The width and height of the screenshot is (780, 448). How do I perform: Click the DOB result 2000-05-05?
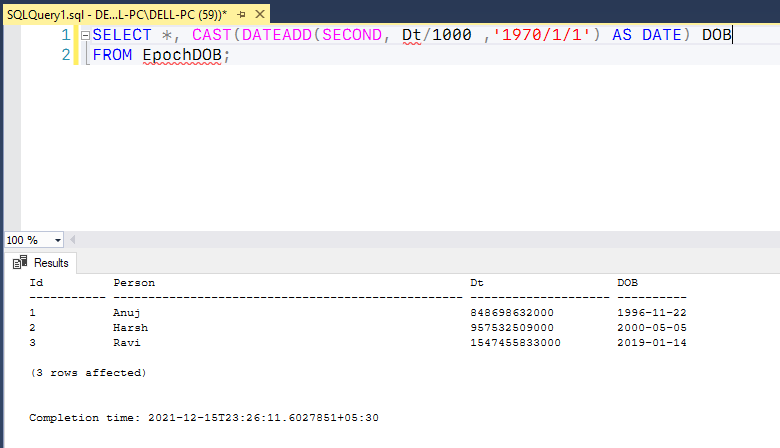652,328
